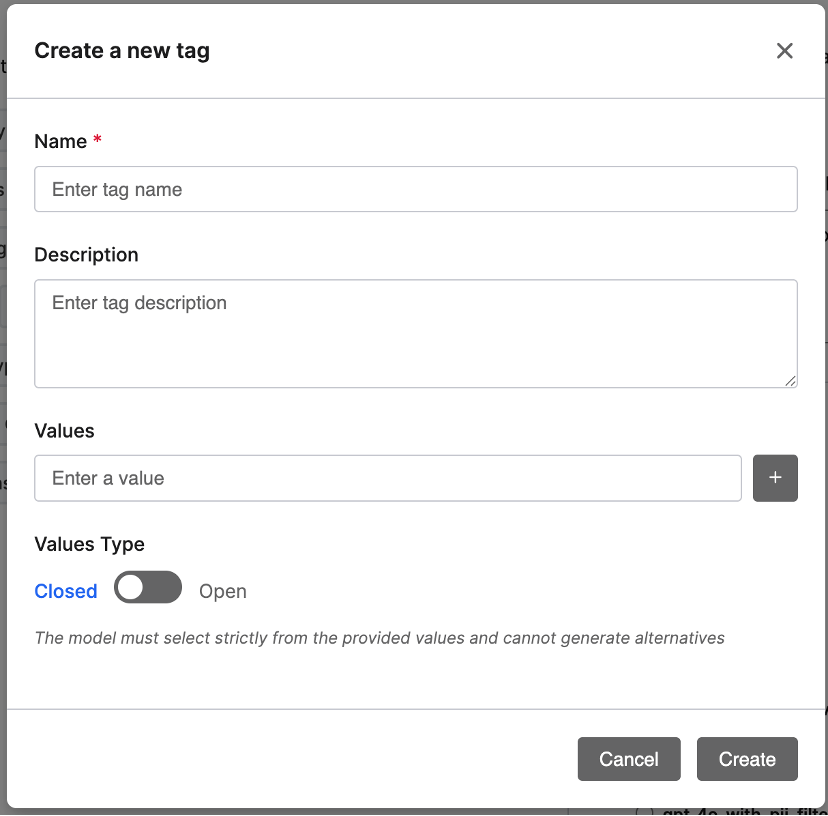Viewport: 828px width, 816px height.
Task: Click the required asterisk next to Name
Action: [x=96, y=140]
